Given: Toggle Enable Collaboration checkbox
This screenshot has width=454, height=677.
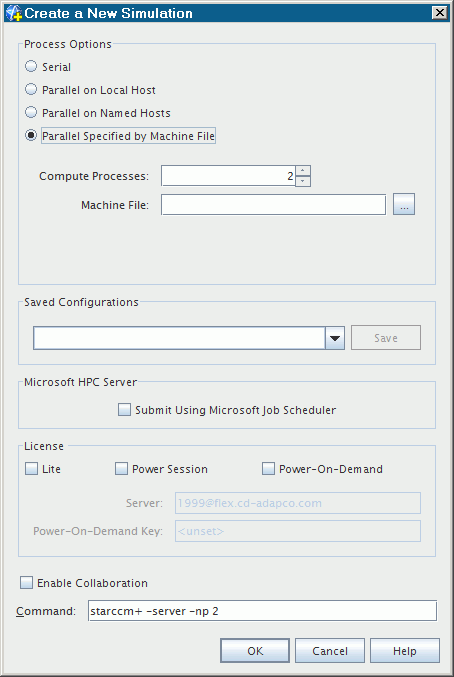Looking at the screenshot, I should [x=26, y=582].
